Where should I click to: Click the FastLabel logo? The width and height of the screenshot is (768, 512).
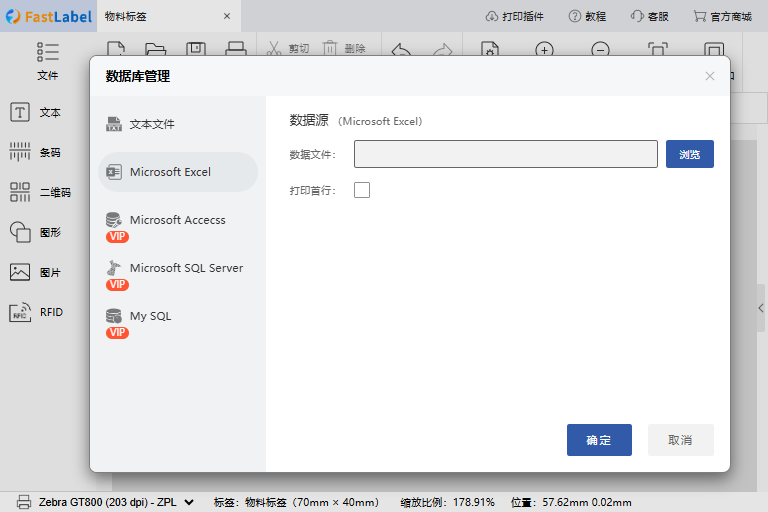pos(48,17)
